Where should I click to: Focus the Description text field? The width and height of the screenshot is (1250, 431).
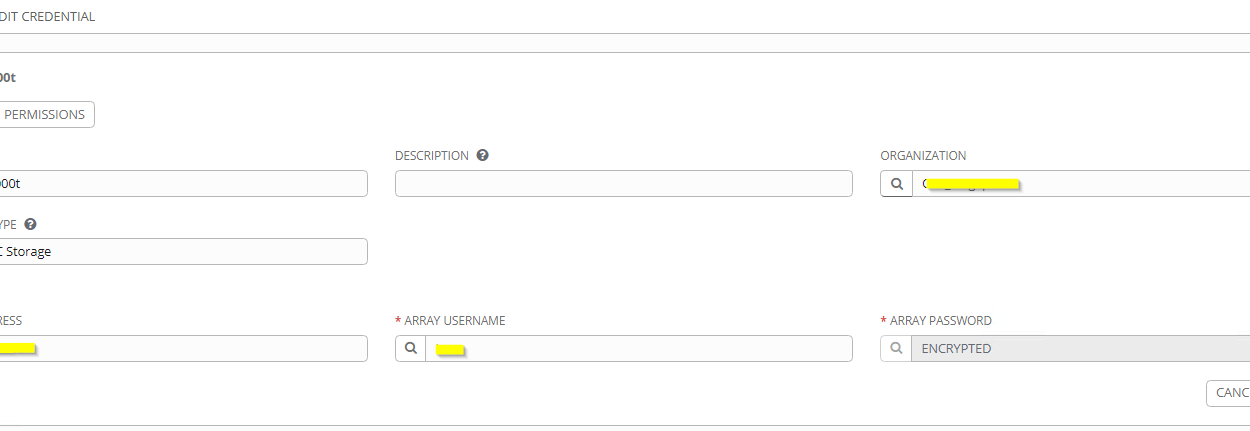(624, 184)
